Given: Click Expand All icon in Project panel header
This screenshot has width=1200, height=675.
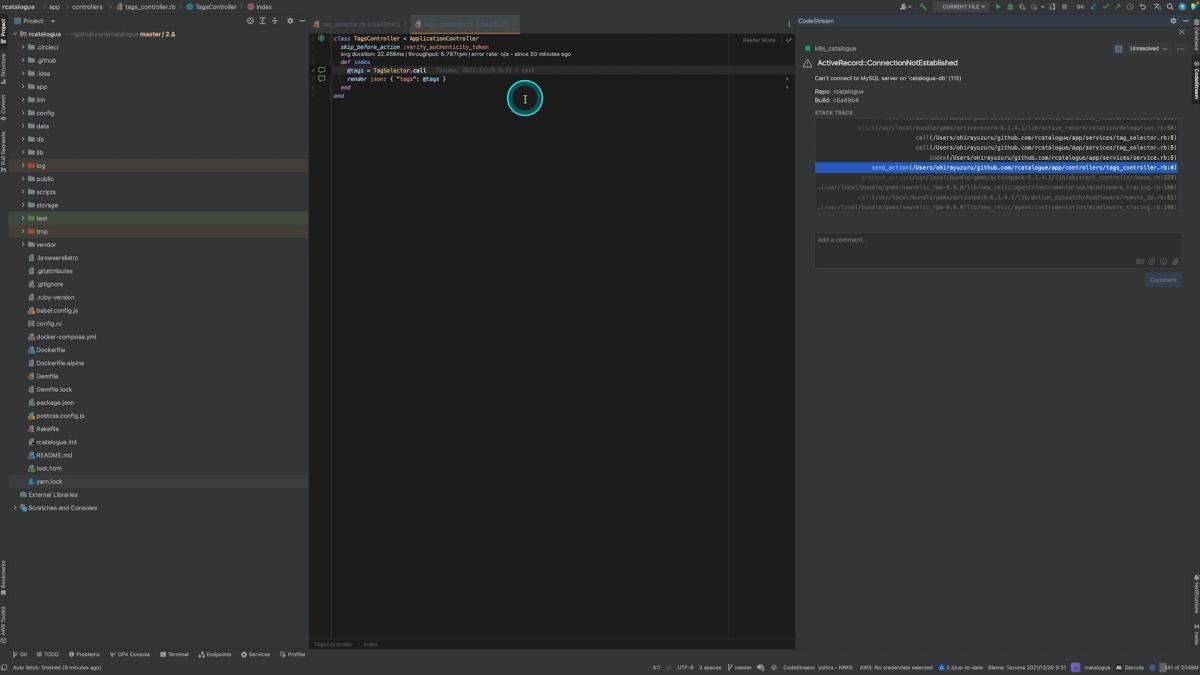Looking at the screenshot, I should coord(262,21).
